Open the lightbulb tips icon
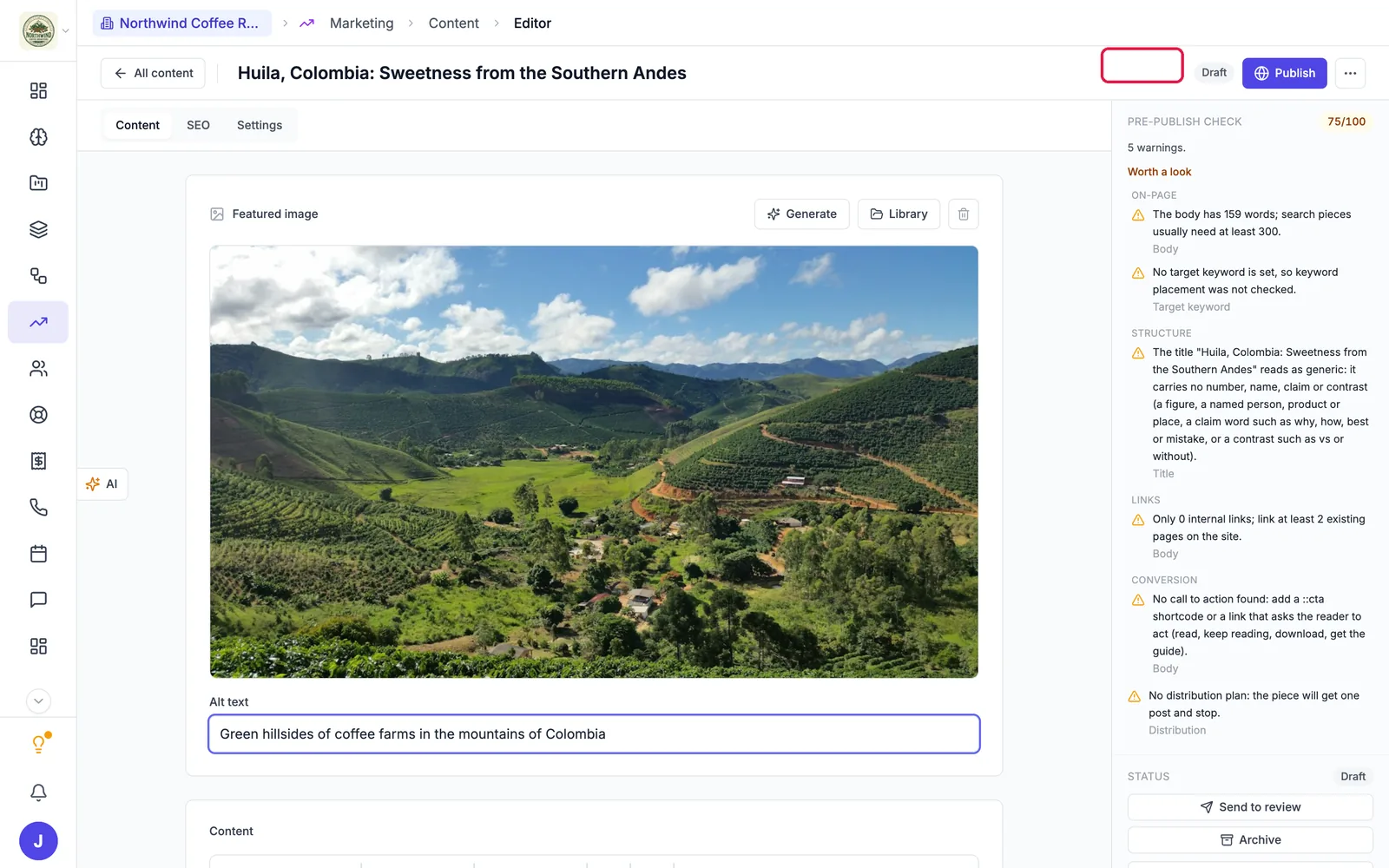The image size is (1389, 868). 38,744
